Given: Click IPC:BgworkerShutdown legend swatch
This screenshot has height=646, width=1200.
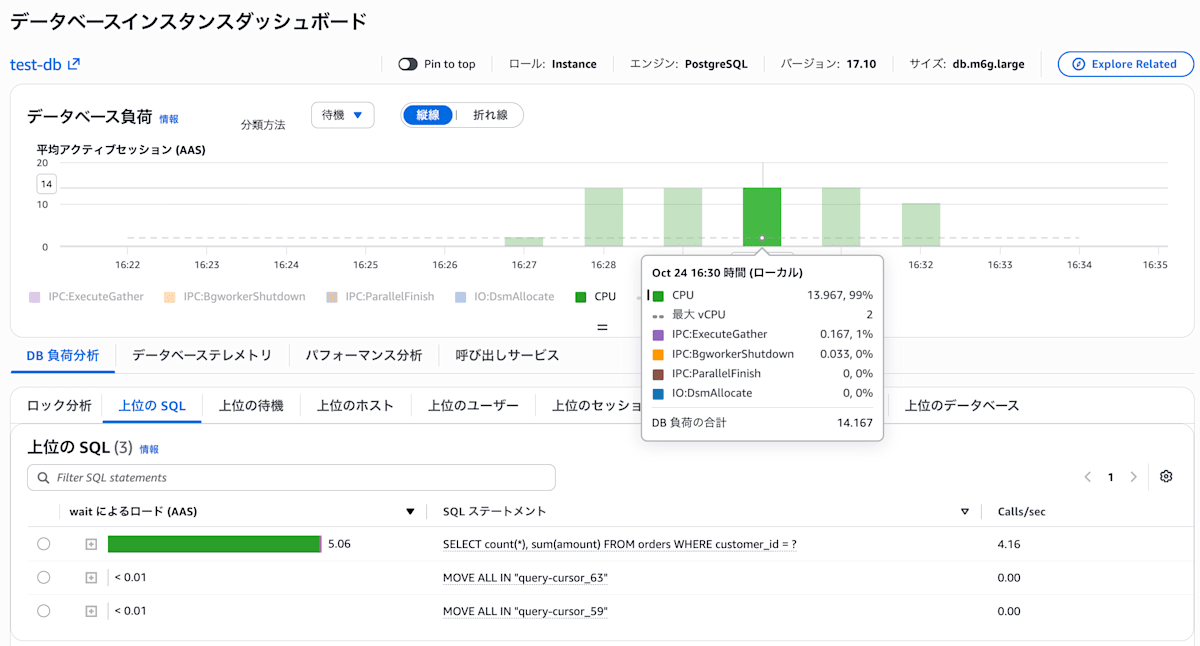Looking at the screenshot, I should click(169, 297).
